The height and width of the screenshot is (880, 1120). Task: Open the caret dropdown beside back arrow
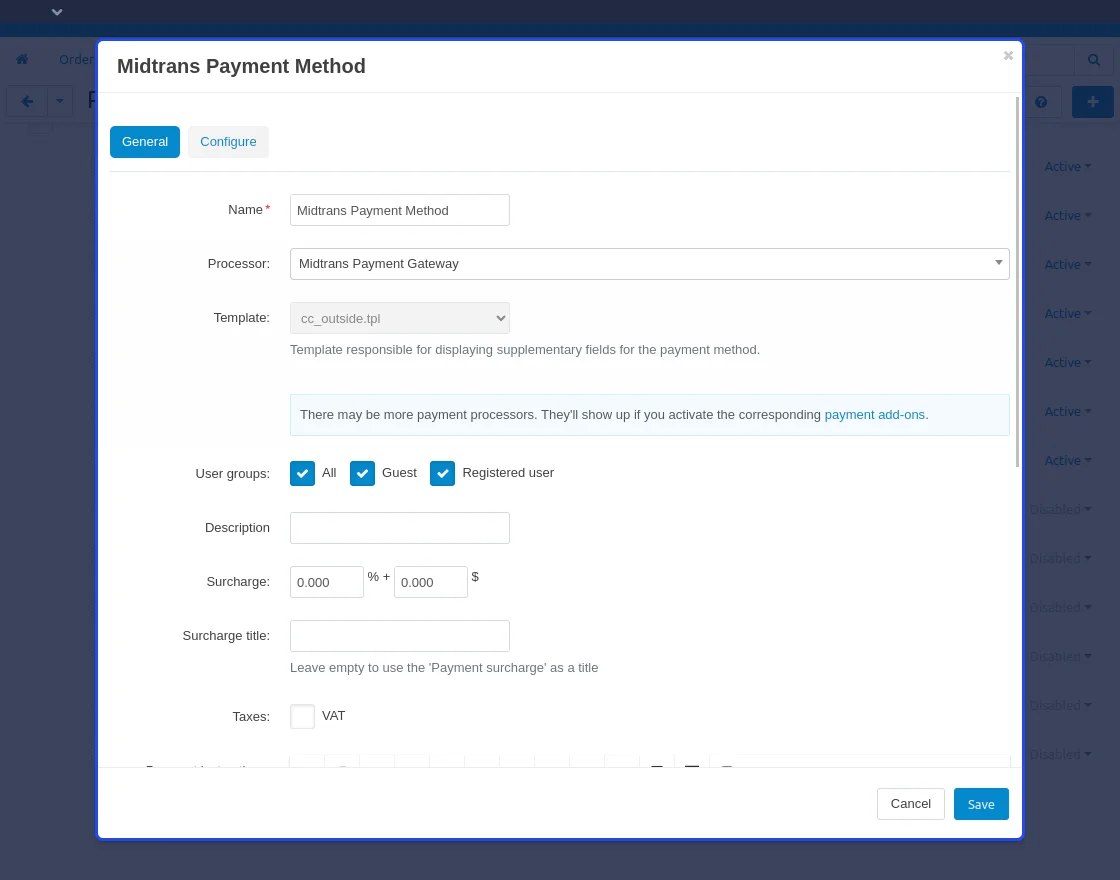(x=60, y=101)
